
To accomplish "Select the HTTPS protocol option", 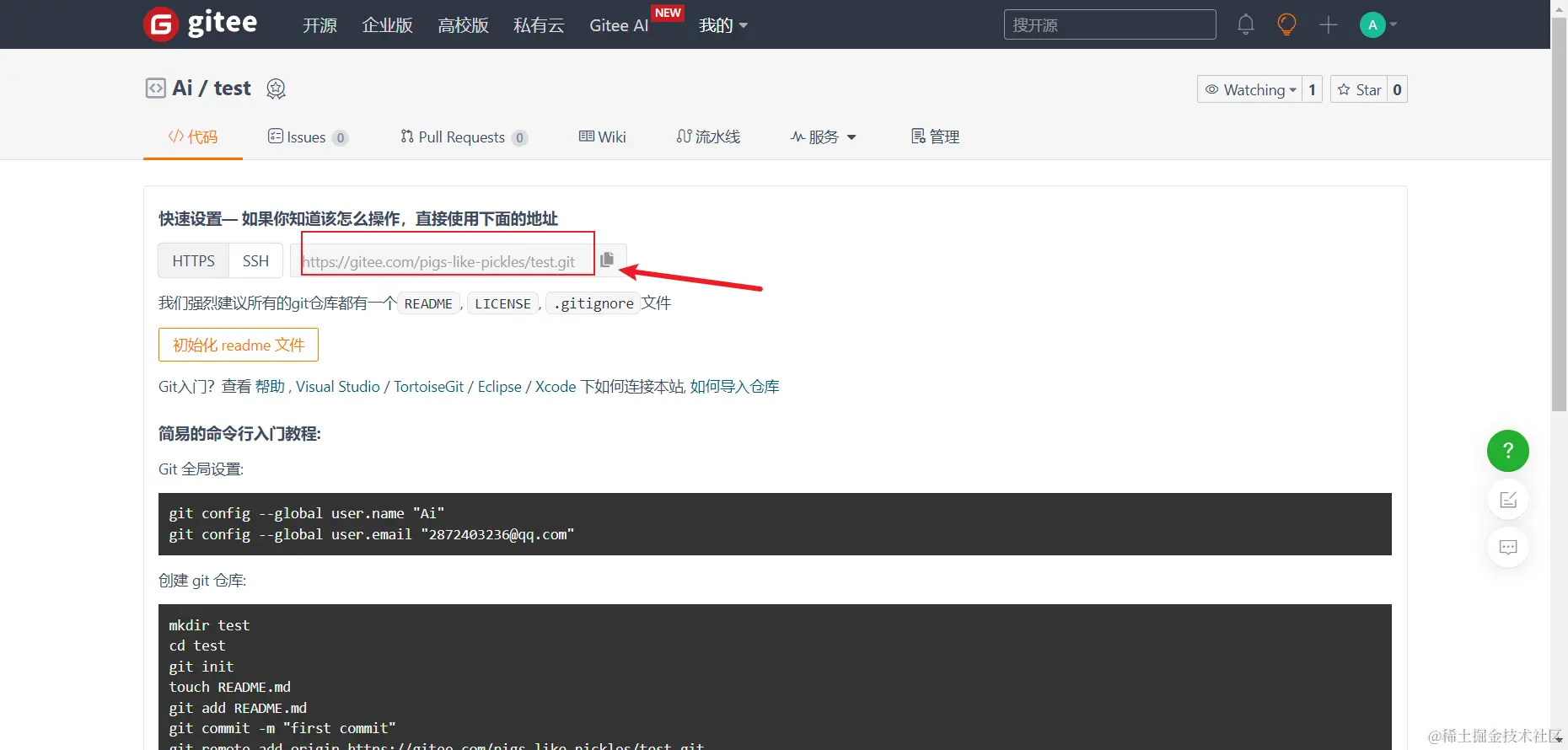I will (x=193, y=260).
